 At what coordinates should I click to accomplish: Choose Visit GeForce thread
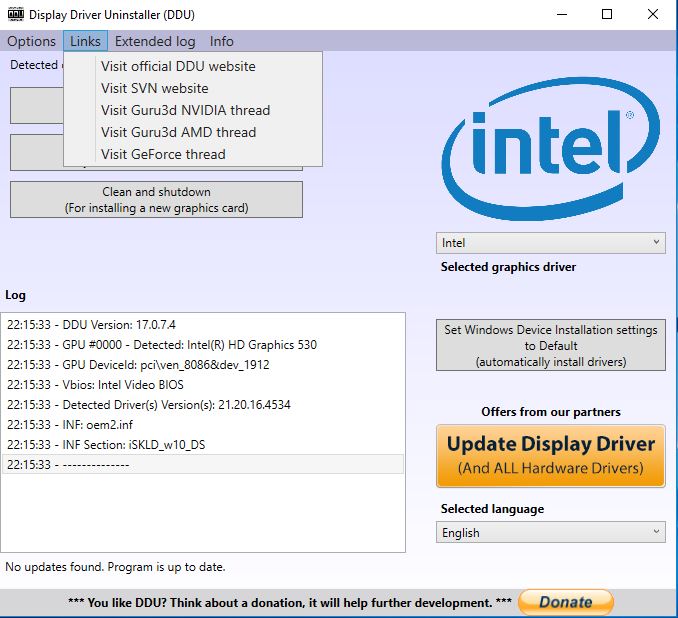[x=193, y=154]
